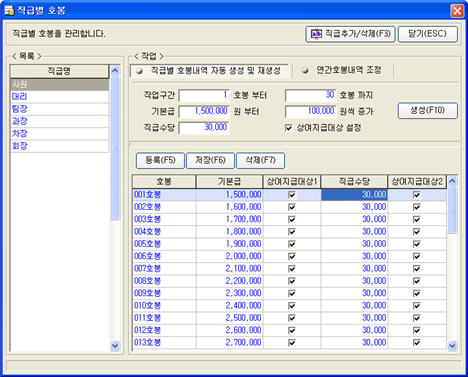Click the 삭제(F7) button
The height and width of the screenshot is (377, 468).
coord(260,161)
